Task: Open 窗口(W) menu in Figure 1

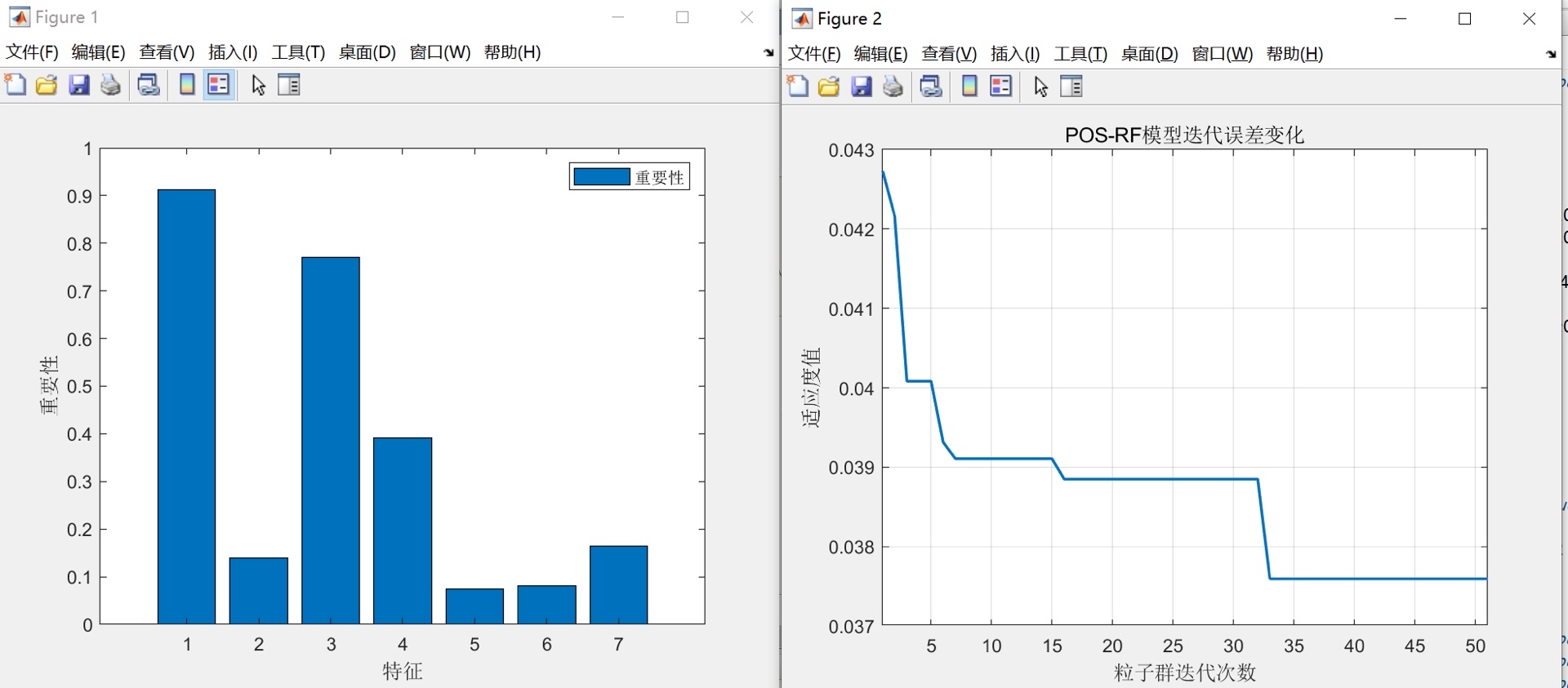Action: (x=440, y=52)
